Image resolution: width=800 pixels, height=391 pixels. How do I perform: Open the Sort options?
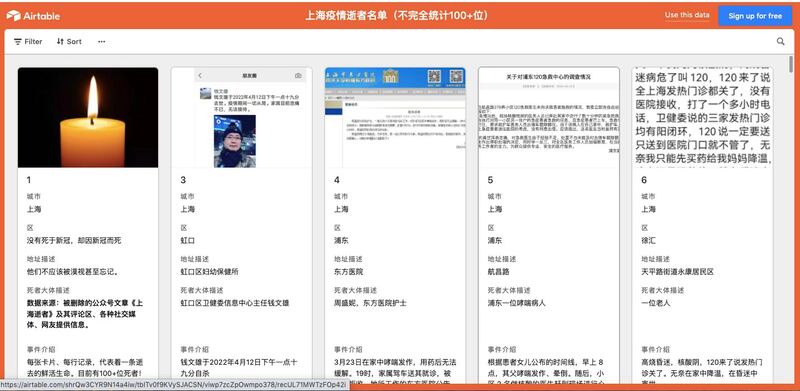click(69, 42)
